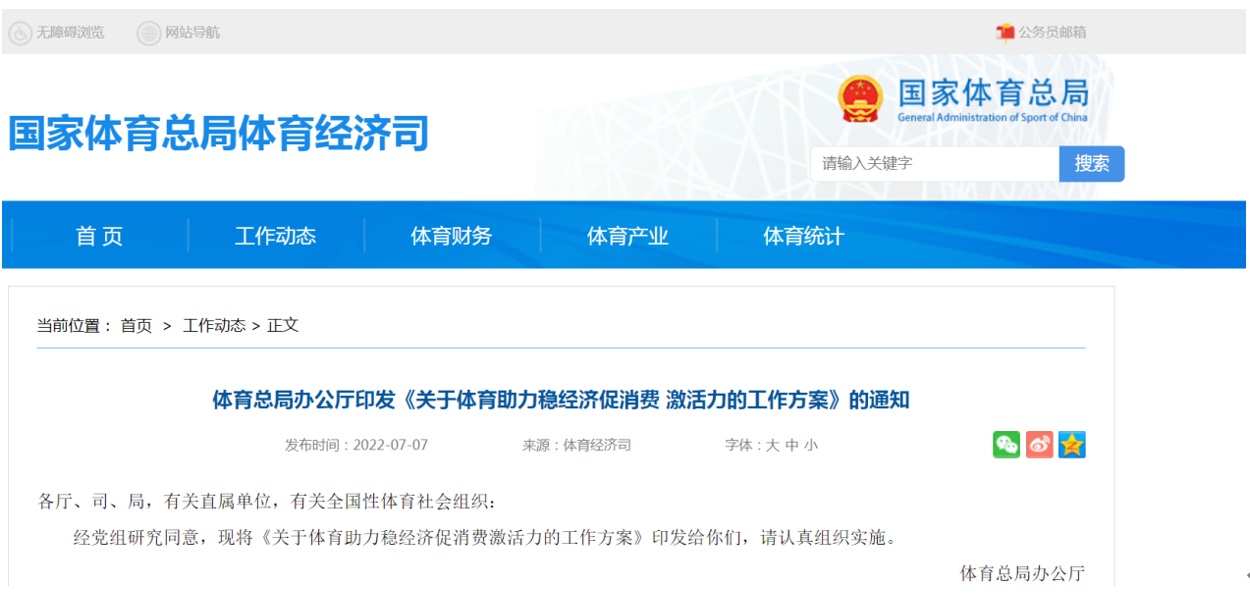Set font size to 大

[772, 445]
